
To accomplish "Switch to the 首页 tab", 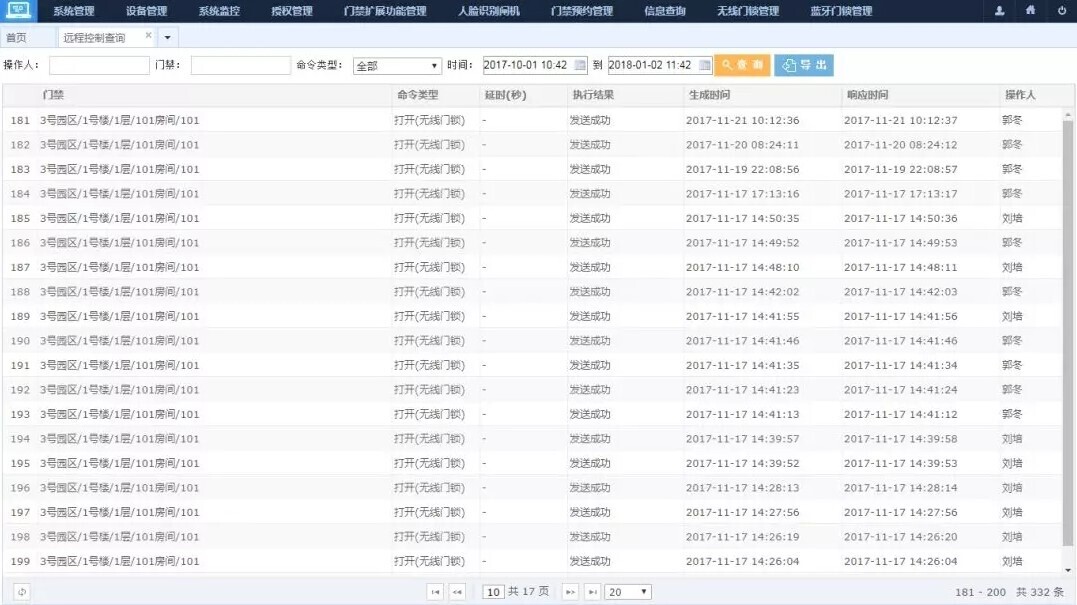I will point(16,37).
